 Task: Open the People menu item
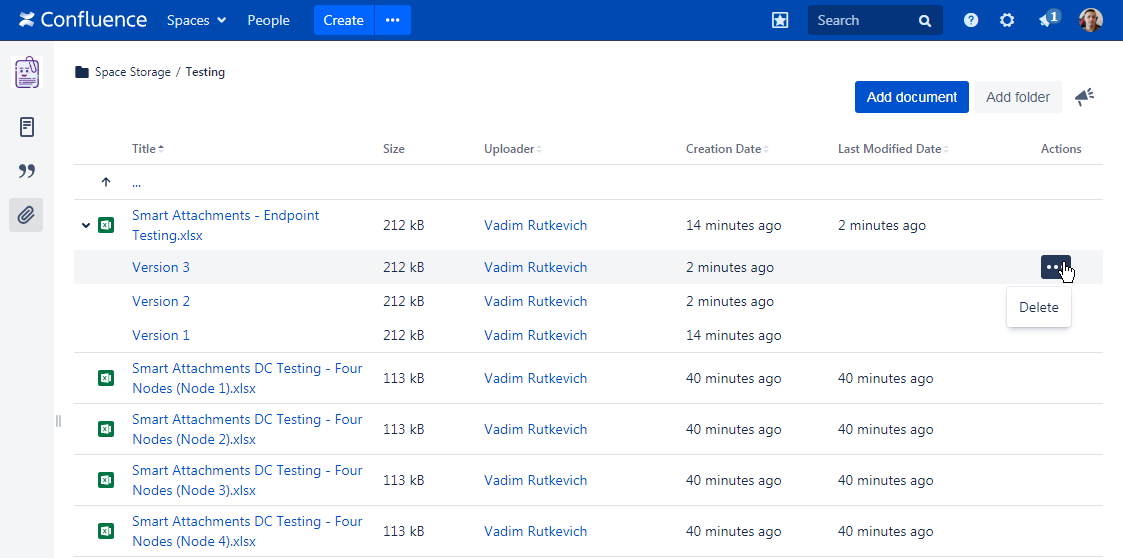268,20
